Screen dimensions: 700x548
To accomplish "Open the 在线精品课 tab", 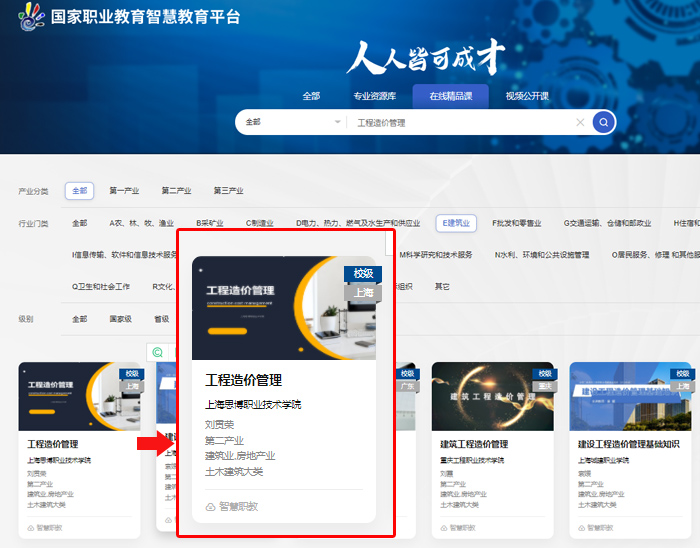I will click(x=458, y=96).
